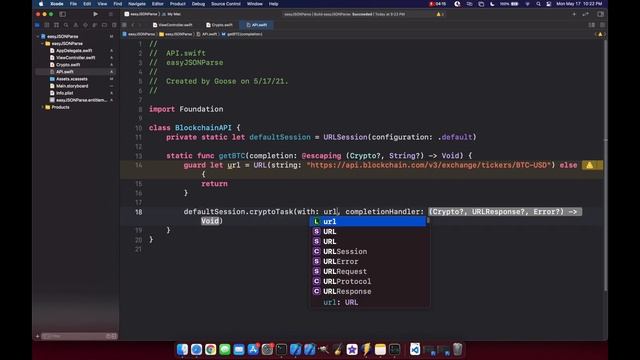Viewport: 640px width, 360px height.
Task: Select the easyJSONParse entitlements file
Action: (x=81, y=100)
